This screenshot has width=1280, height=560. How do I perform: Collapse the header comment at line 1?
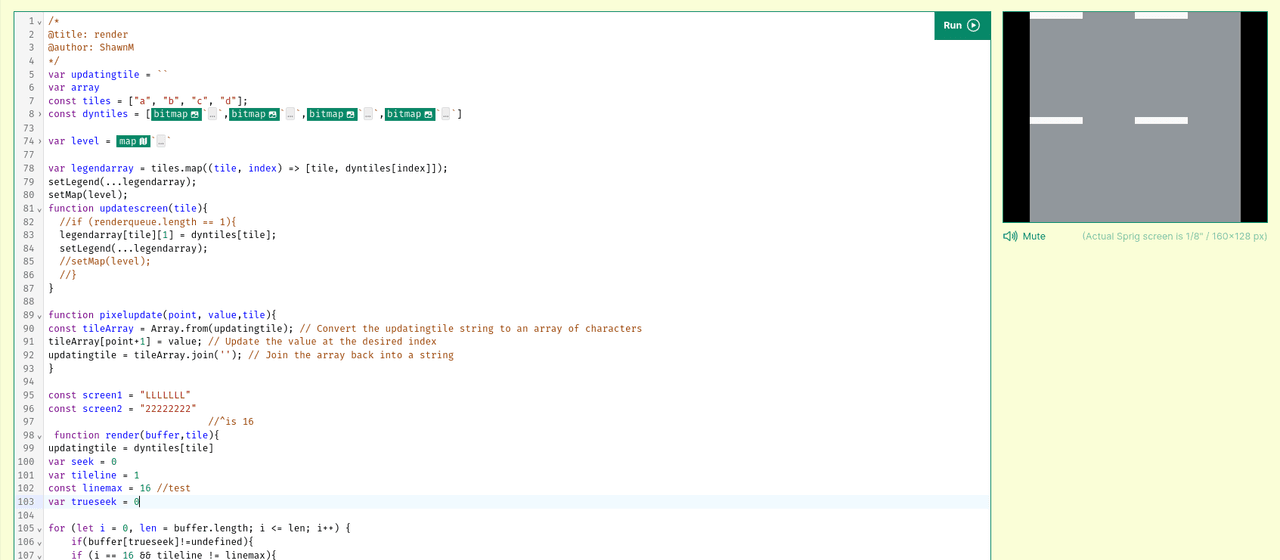(x=39, y=22)
